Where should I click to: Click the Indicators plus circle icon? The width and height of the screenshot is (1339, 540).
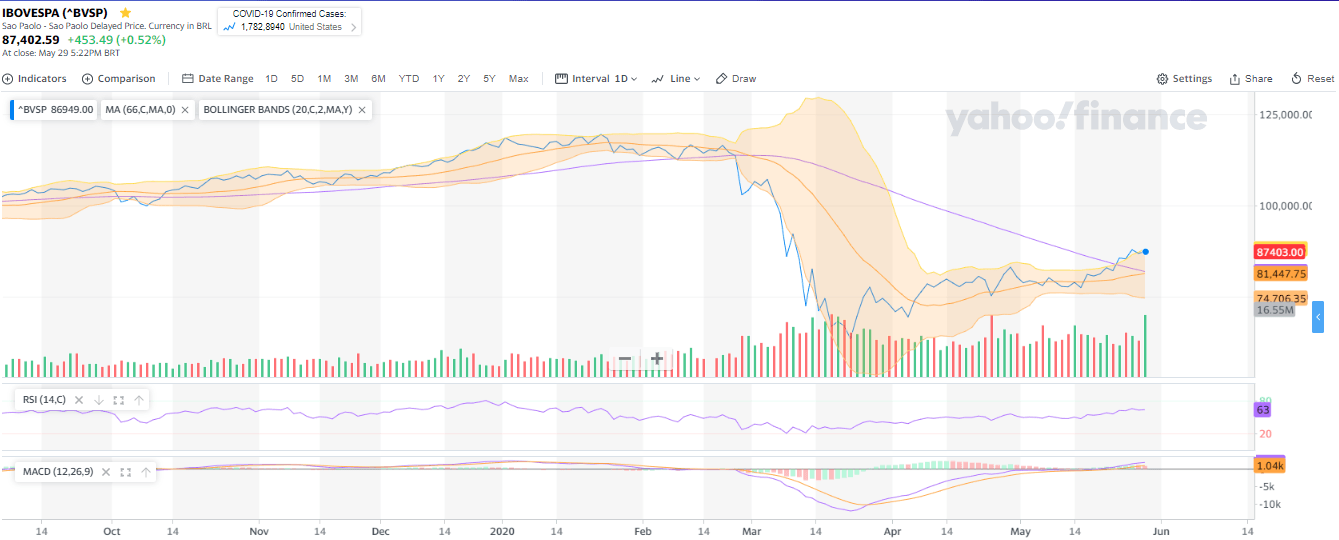click(8, 79)
